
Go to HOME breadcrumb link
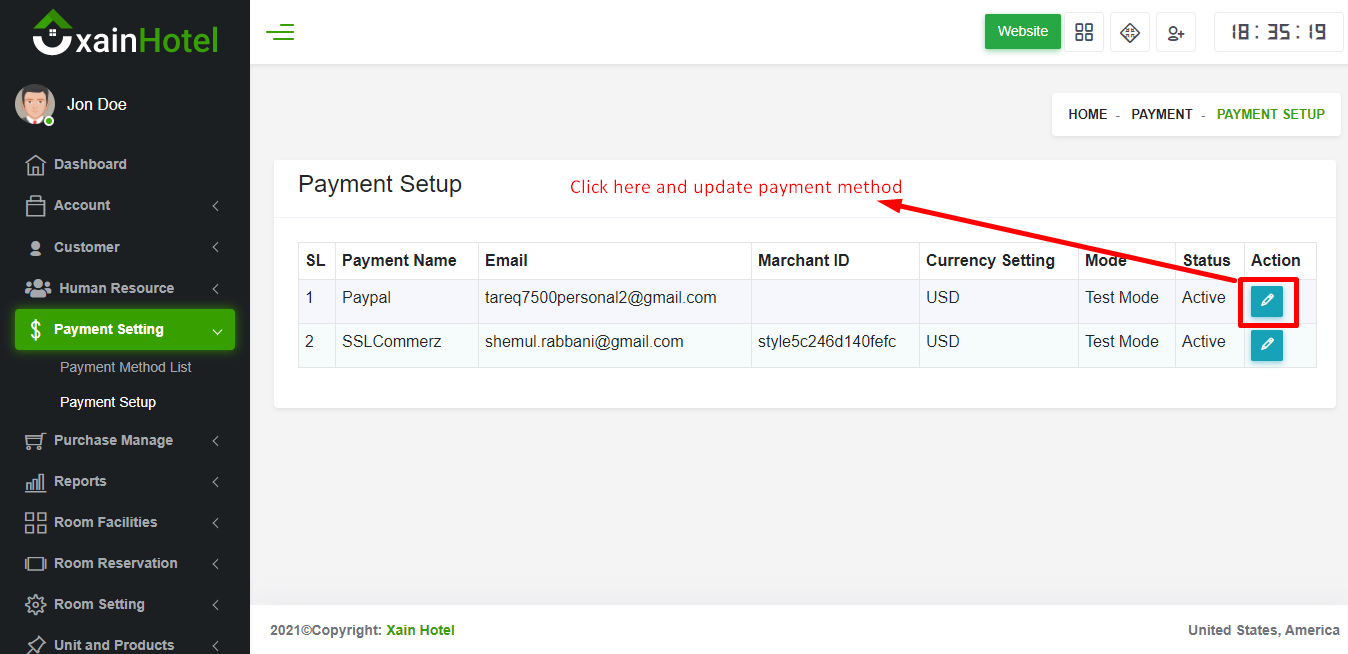tap(1087, 114)
